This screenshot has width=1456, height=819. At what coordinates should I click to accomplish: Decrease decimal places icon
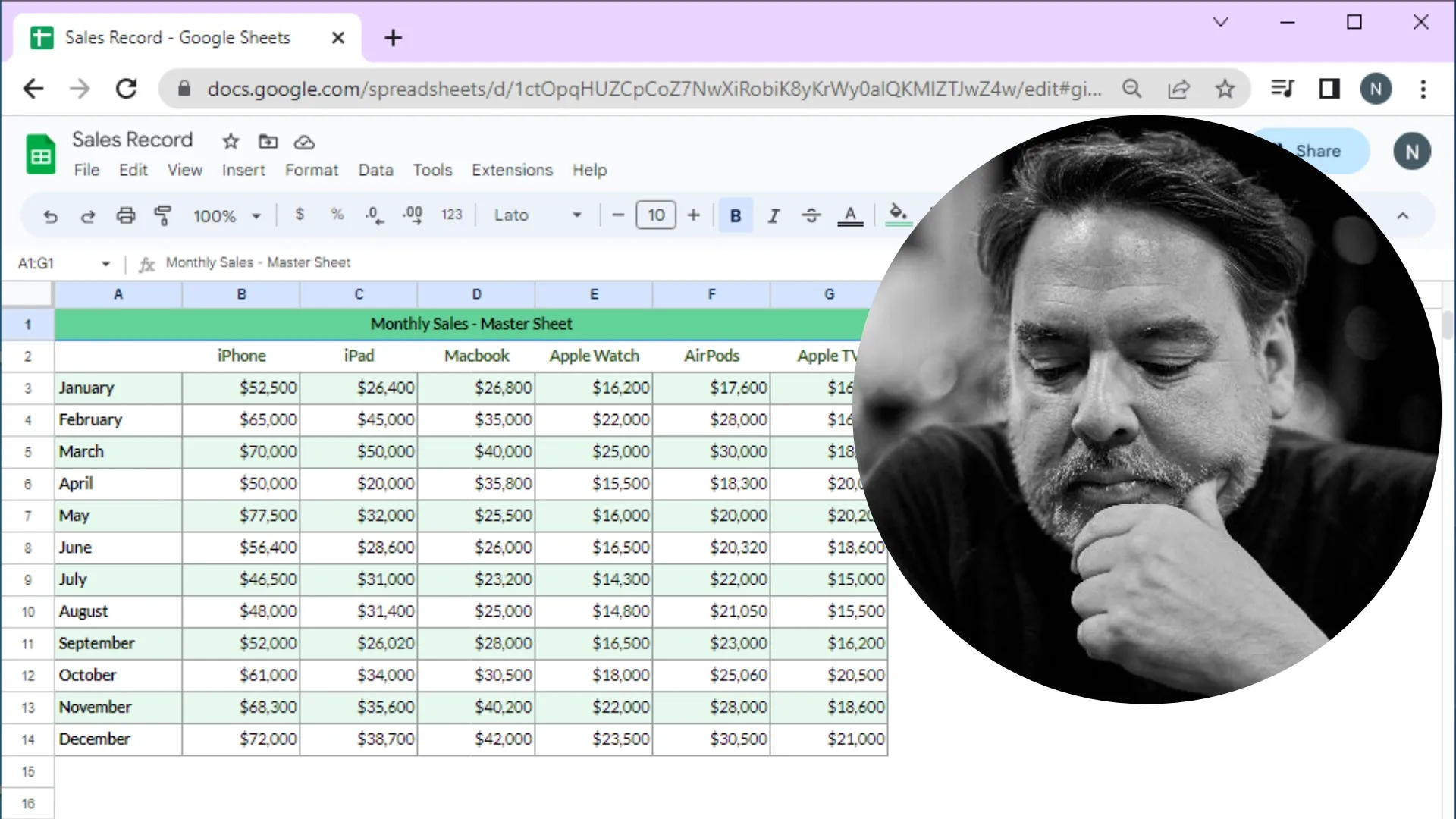point(374,215)
